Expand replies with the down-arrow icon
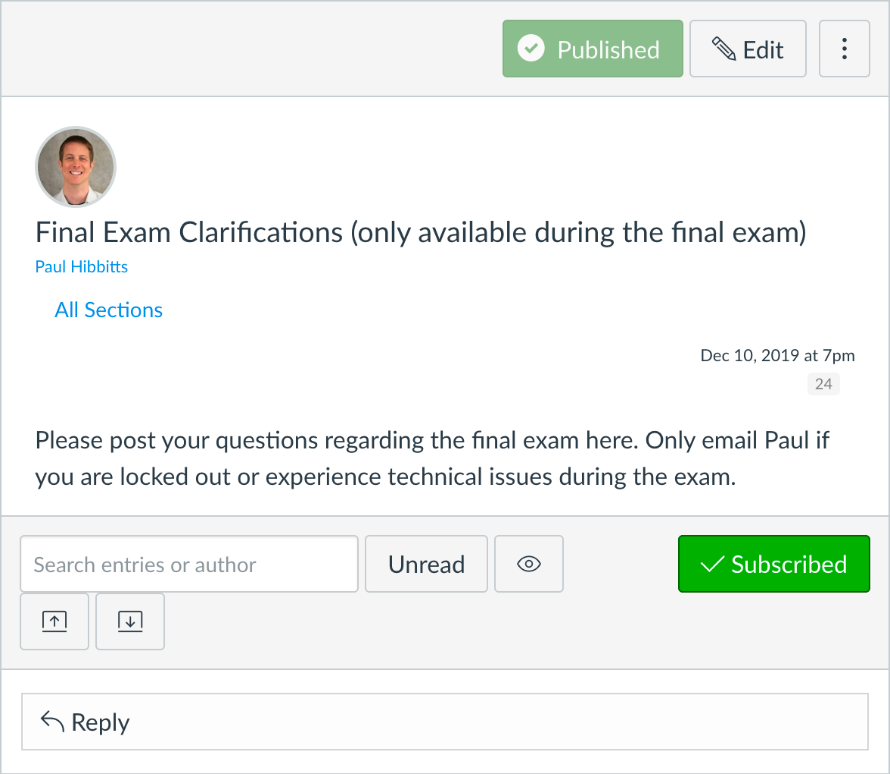The image size is (890, 774). 130,621
